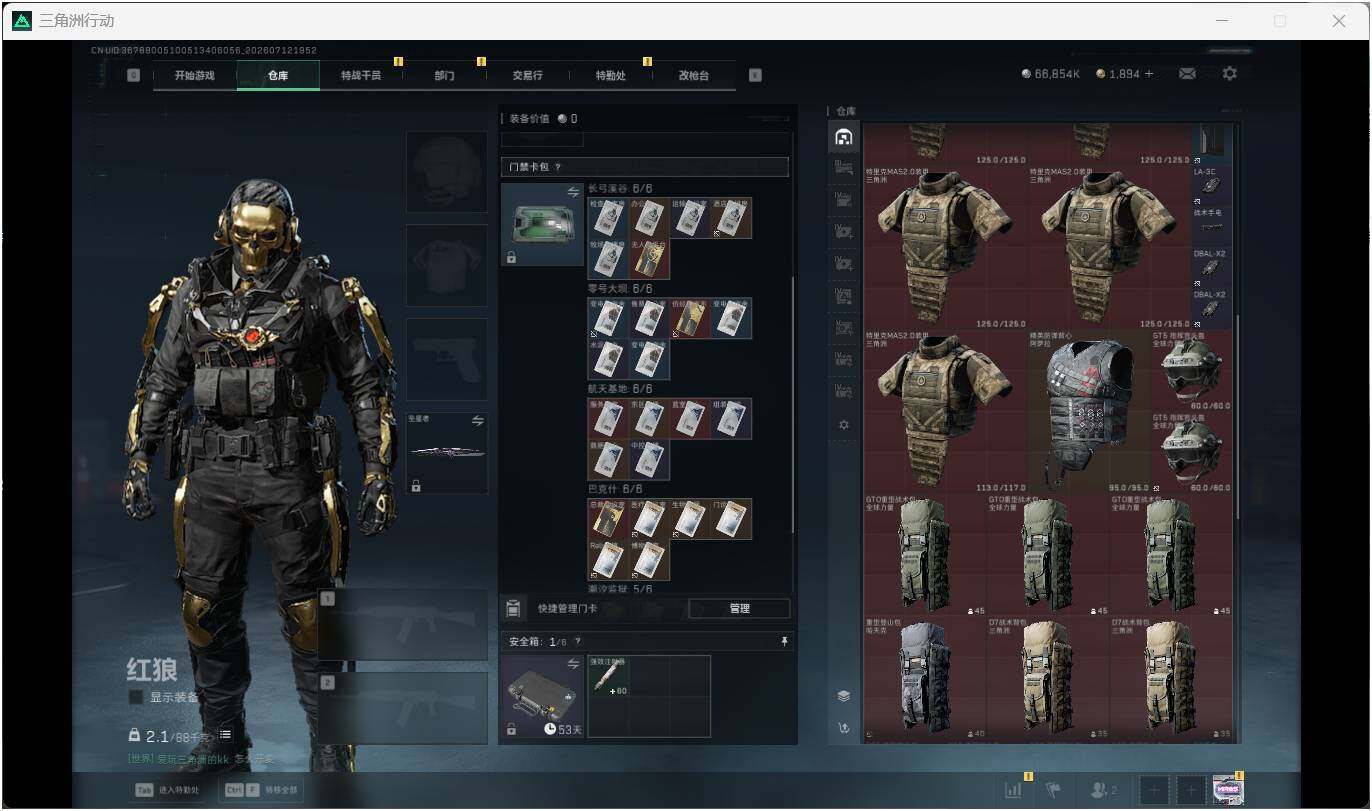Open the 特战干员 tab

(x=361, y=75)
